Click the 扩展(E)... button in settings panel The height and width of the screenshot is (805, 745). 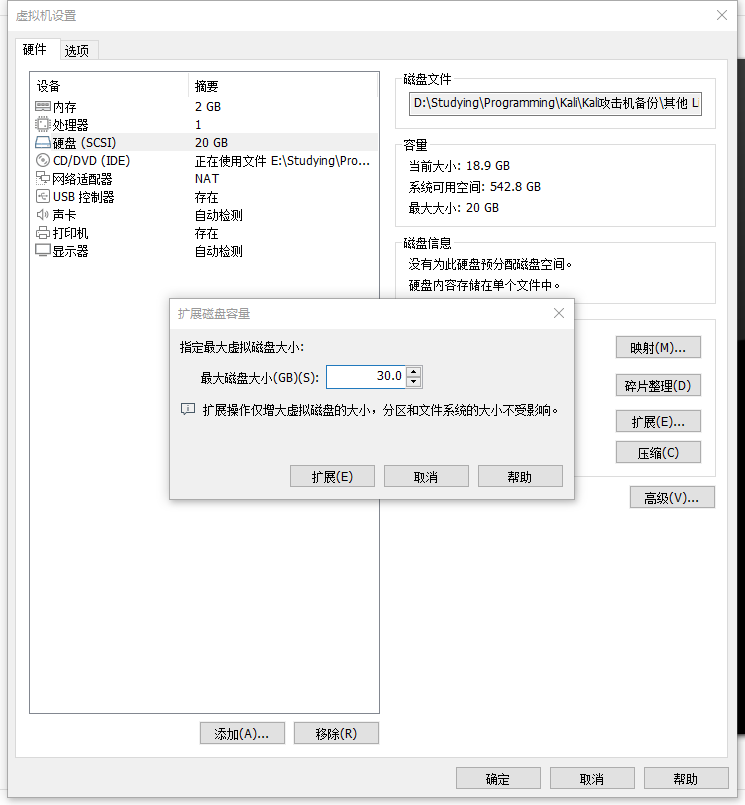point(658,421)
